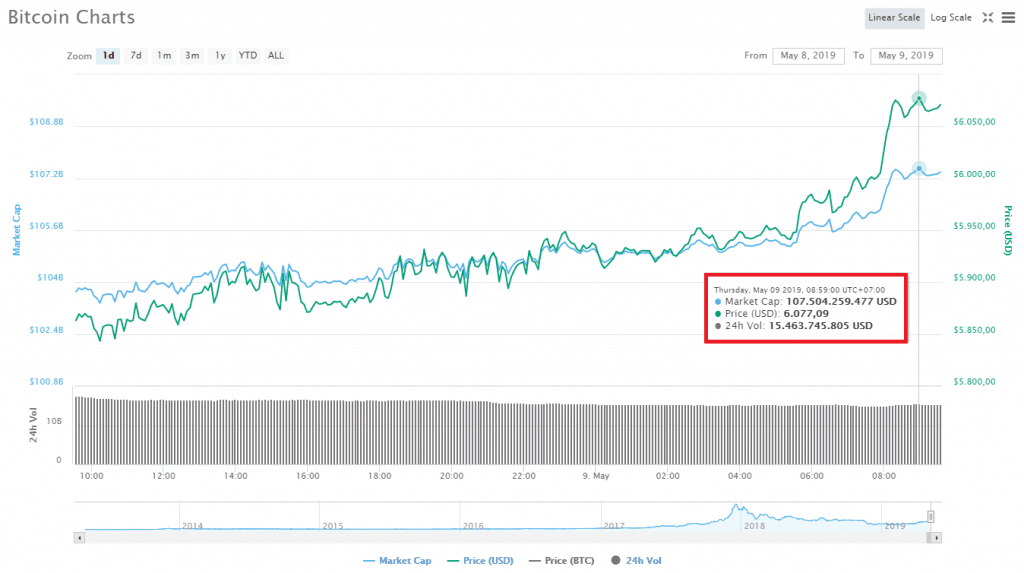Edit the From date field

pos(808,56)
